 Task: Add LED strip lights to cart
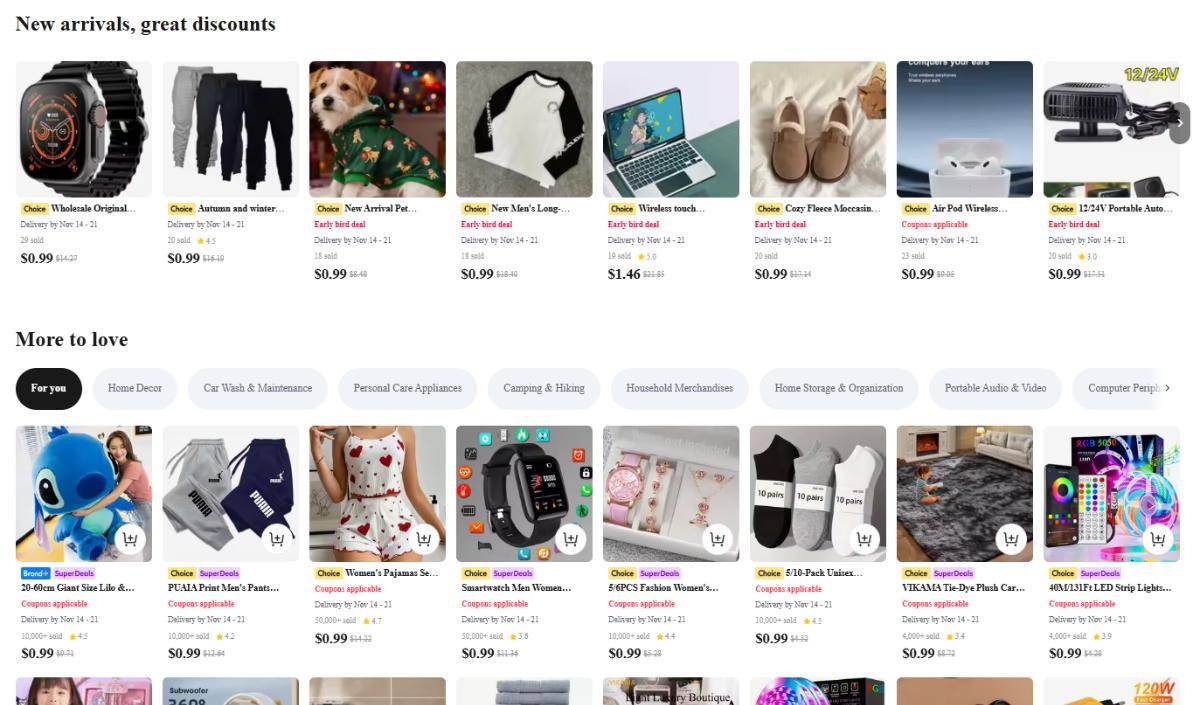[x=1158, y=540]
